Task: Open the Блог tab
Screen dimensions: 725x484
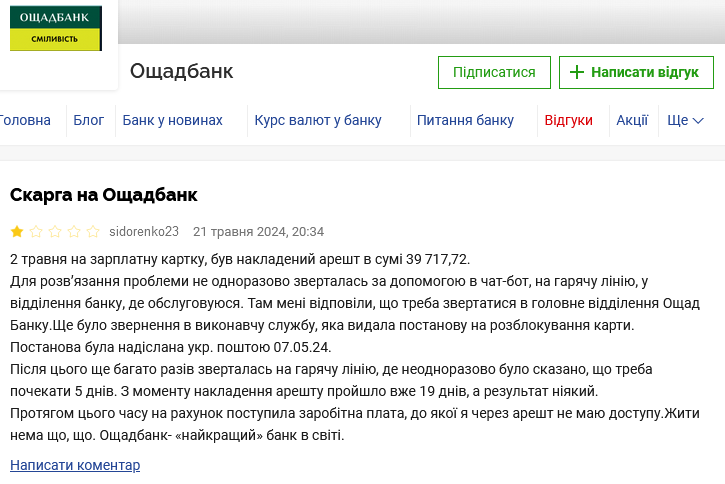Action: [x=89, y=120]
